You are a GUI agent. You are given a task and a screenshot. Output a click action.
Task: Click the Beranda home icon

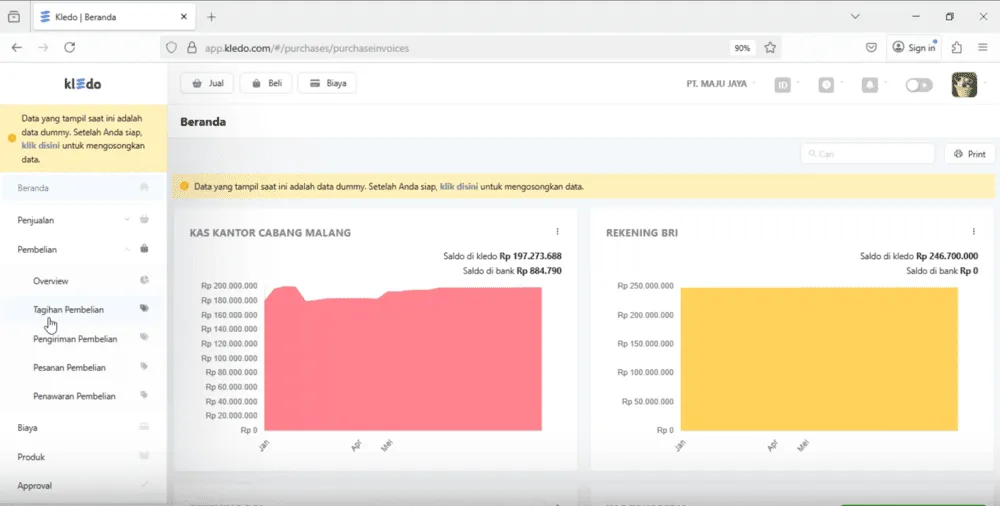[x=144, y=187]
